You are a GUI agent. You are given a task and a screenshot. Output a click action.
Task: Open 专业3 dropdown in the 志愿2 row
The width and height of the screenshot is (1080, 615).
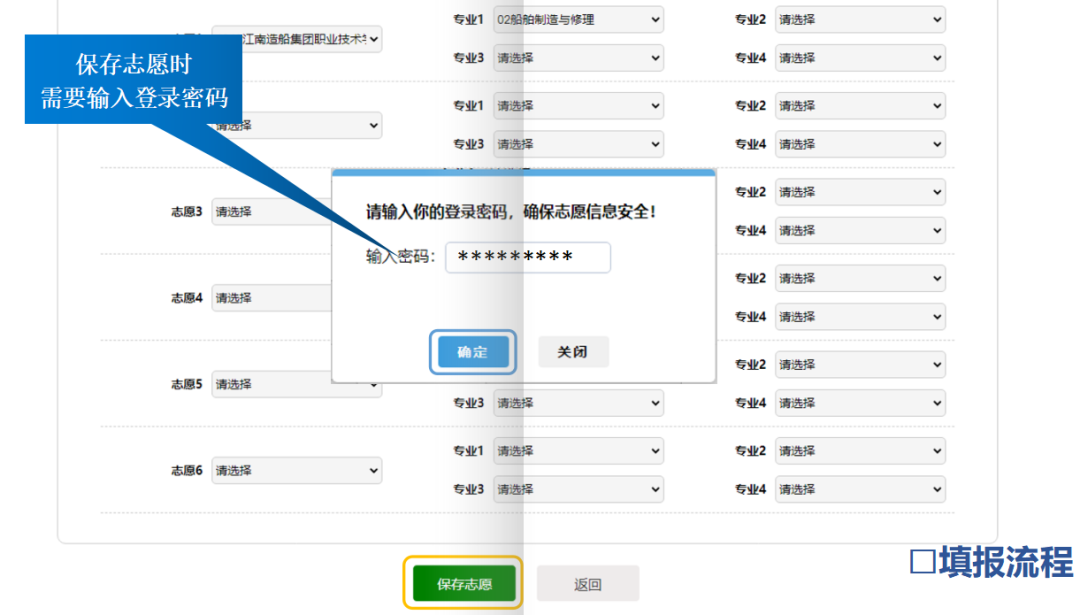(579, 144)
